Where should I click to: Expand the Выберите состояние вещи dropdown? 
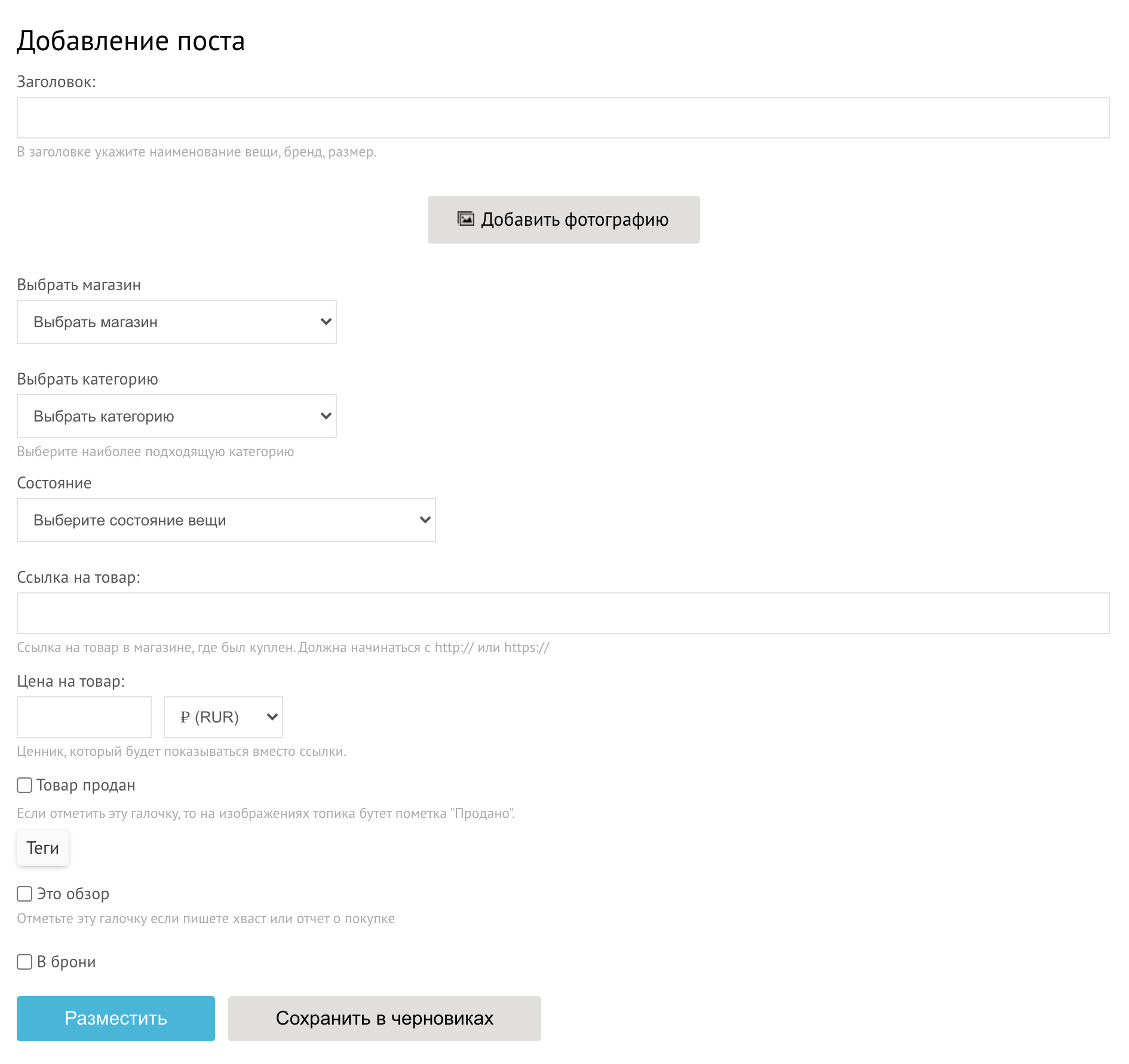226,520
